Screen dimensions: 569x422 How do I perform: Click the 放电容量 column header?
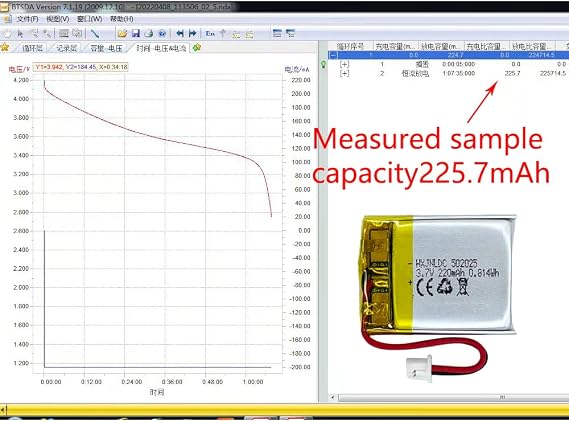[441, 46]
